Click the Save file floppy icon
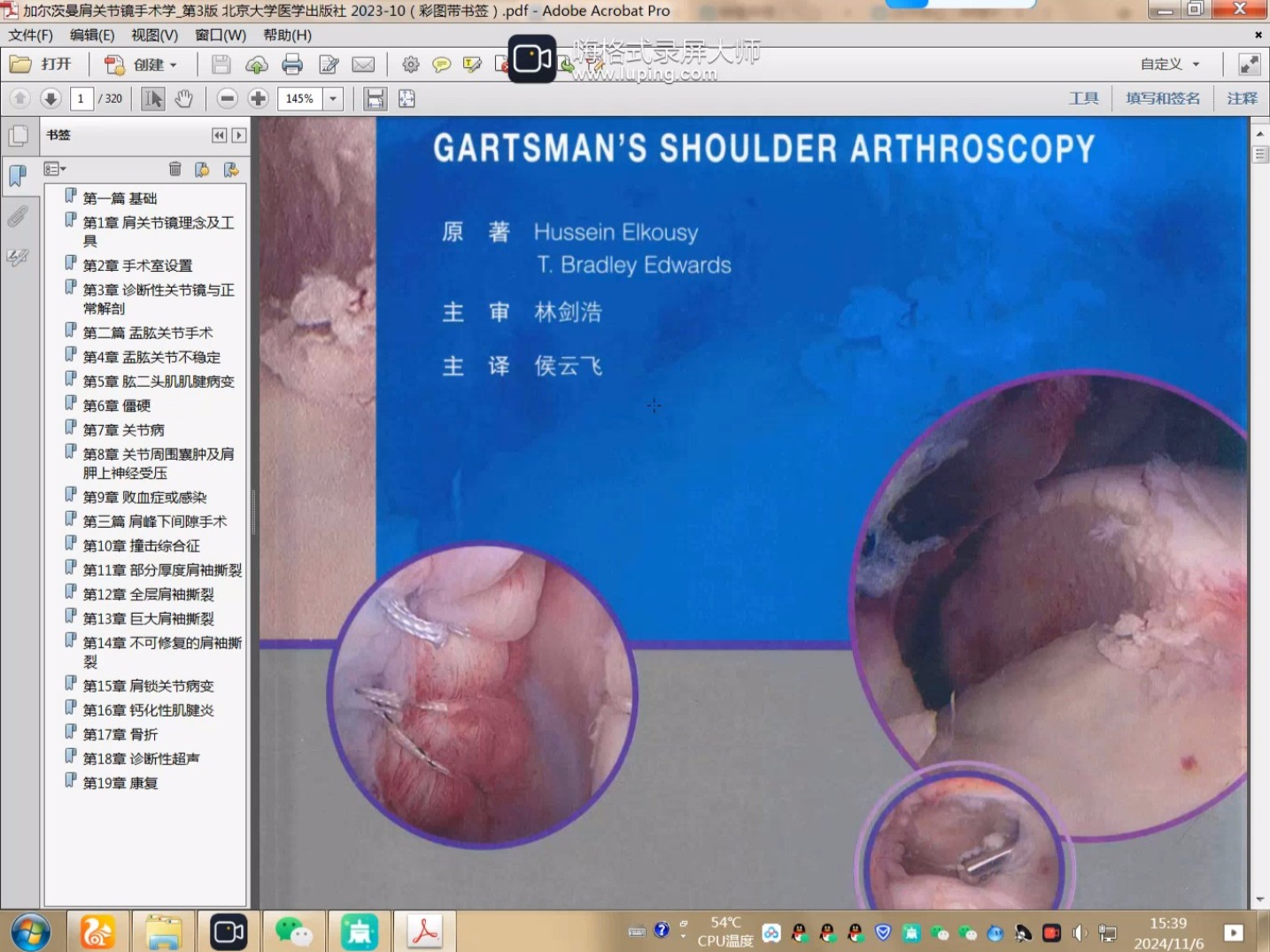 pyautogui.click(x=221, y=65)
